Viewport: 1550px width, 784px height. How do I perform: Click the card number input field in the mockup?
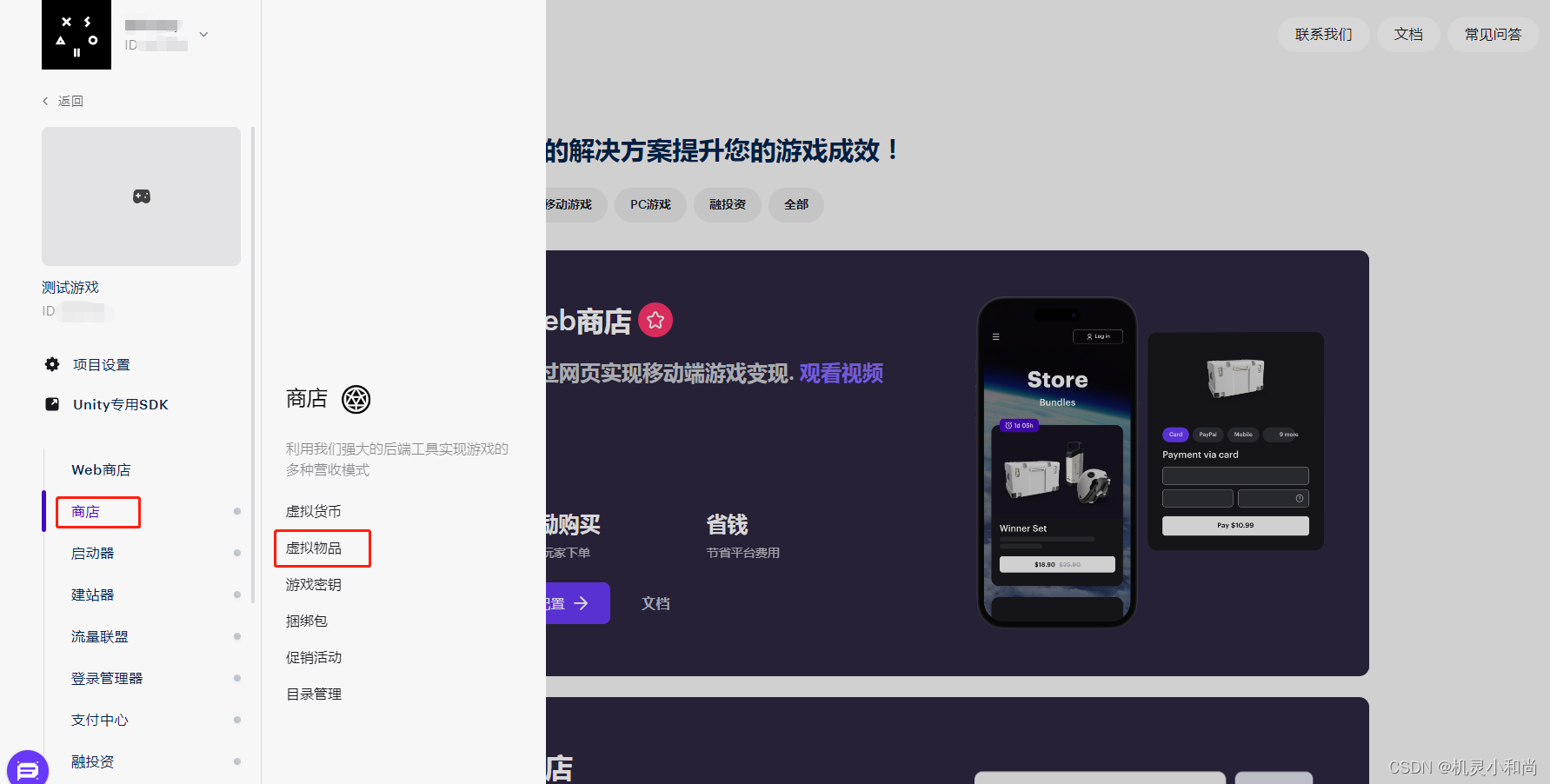tap(1235, 475)
